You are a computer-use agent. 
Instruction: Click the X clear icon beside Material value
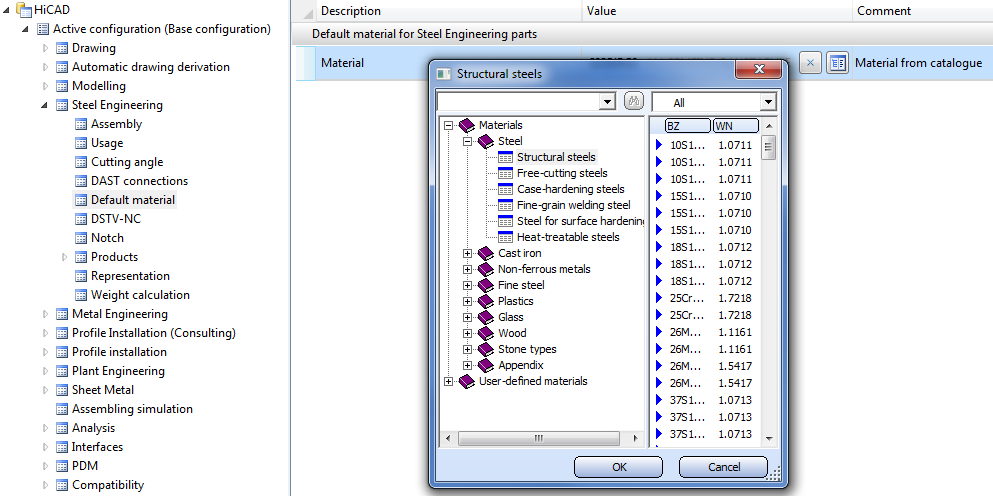[810, 63]
